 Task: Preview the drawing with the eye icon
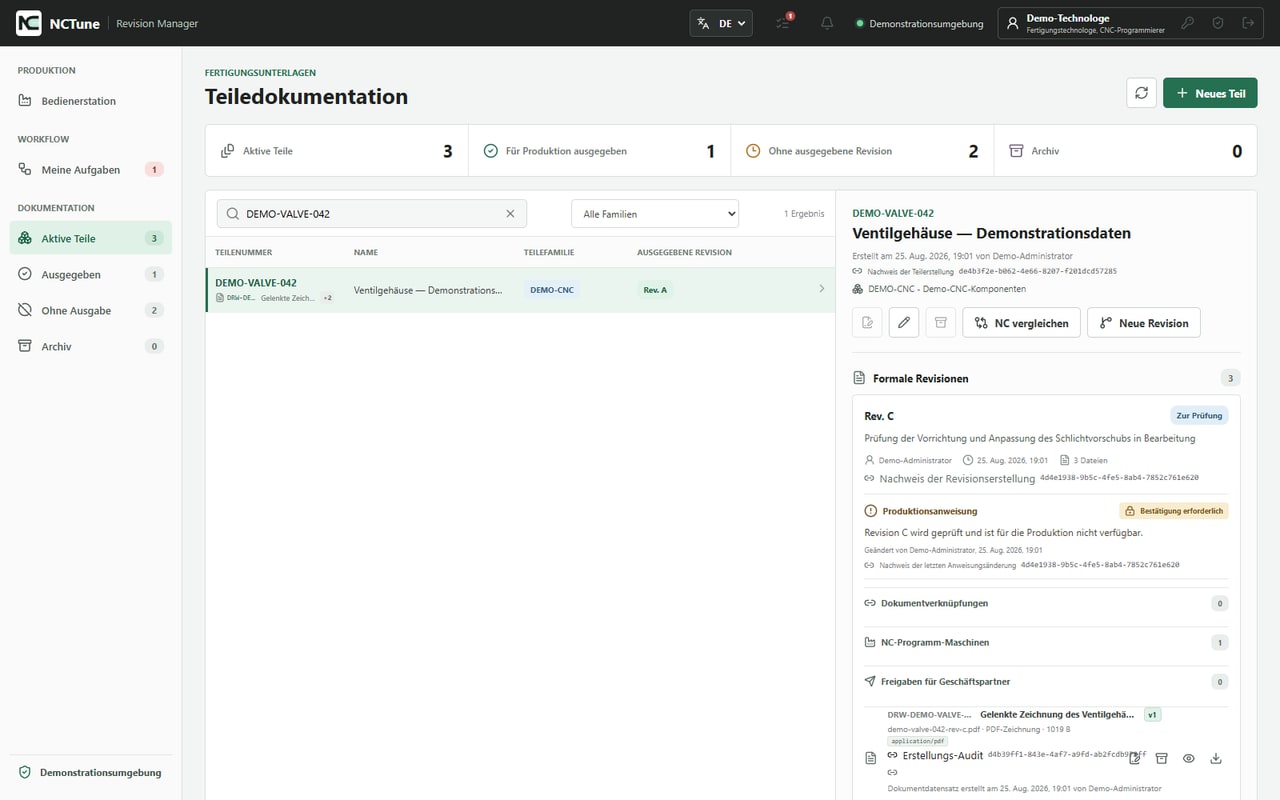point(1189,759)
